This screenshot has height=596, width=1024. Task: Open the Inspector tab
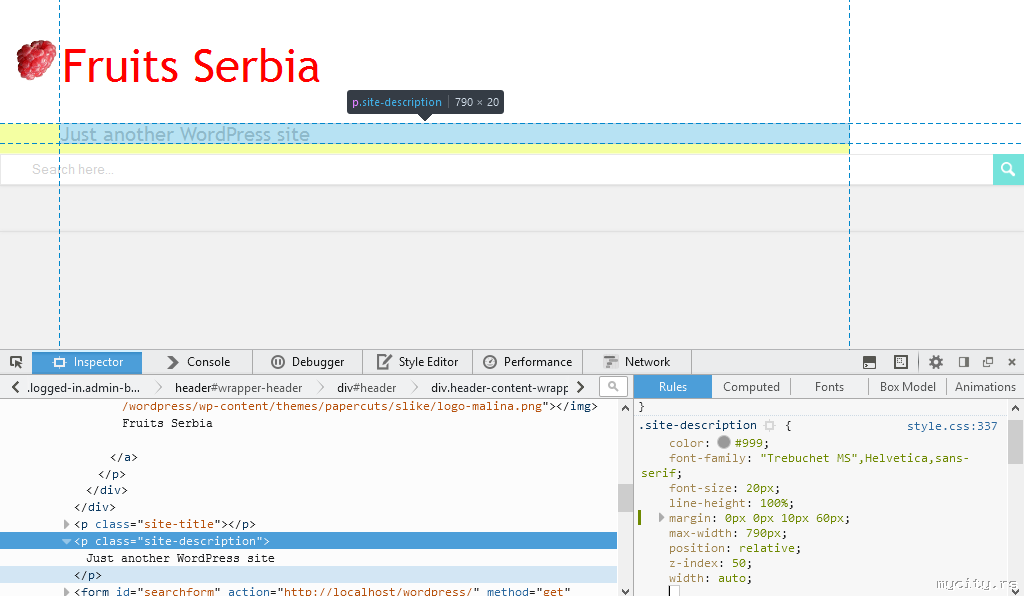[87, 362]
